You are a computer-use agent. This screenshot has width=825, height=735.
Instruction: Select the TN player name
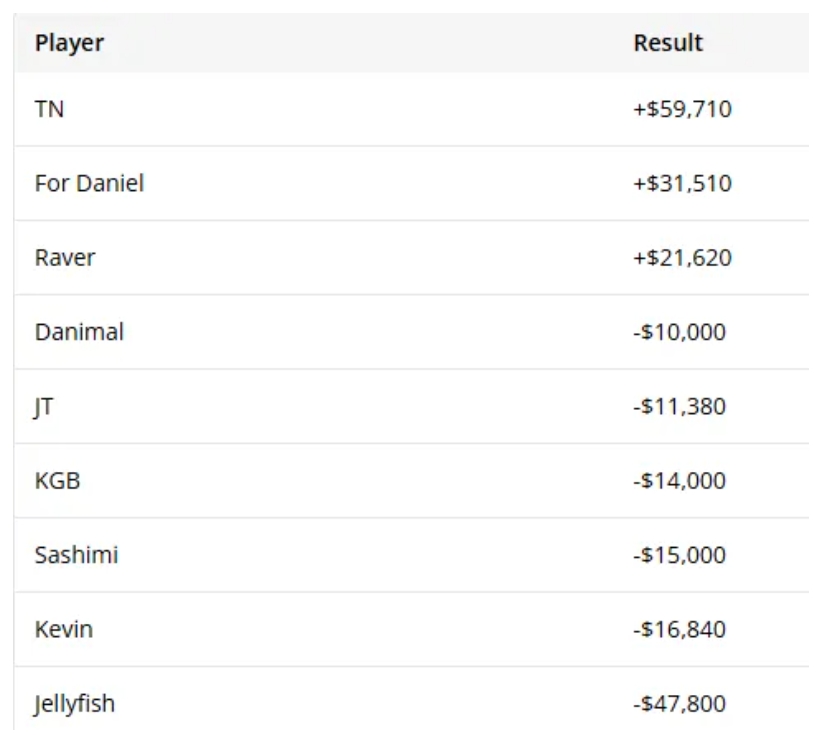click(x=49, y=109)
